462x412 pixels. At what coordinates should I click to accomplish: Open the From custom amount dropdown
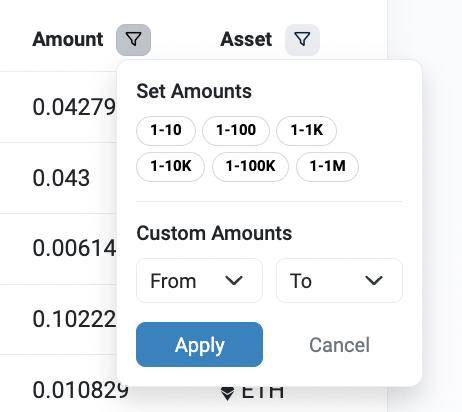(199, 281)
